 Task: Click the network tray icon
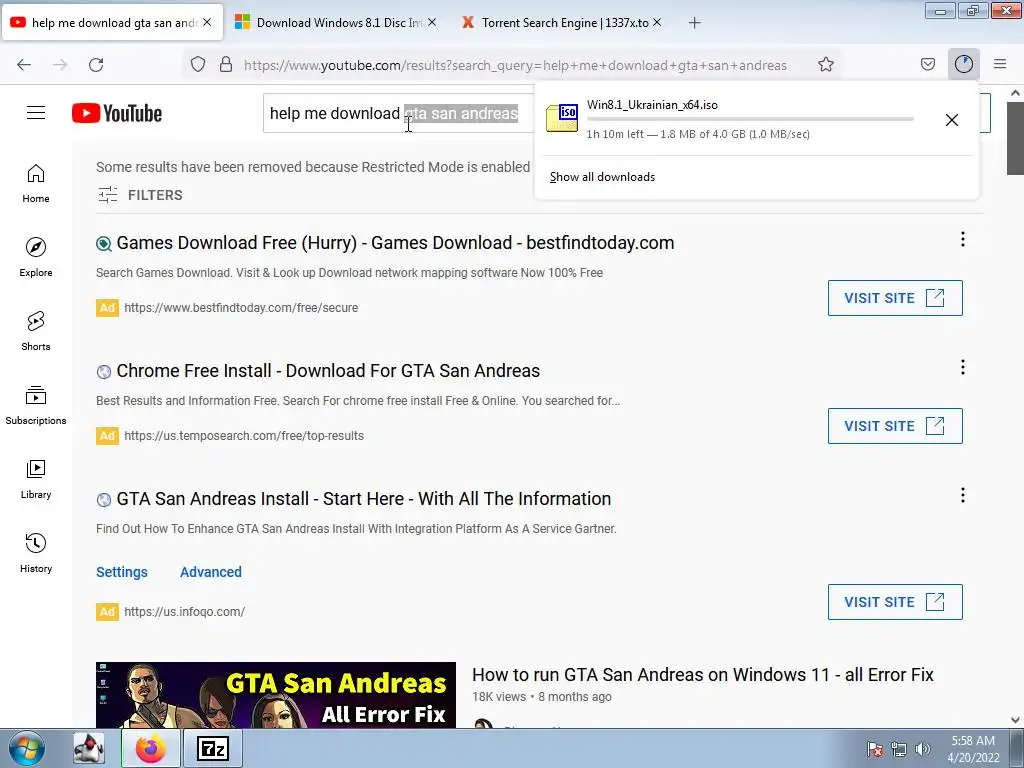[x=899, y=749]
